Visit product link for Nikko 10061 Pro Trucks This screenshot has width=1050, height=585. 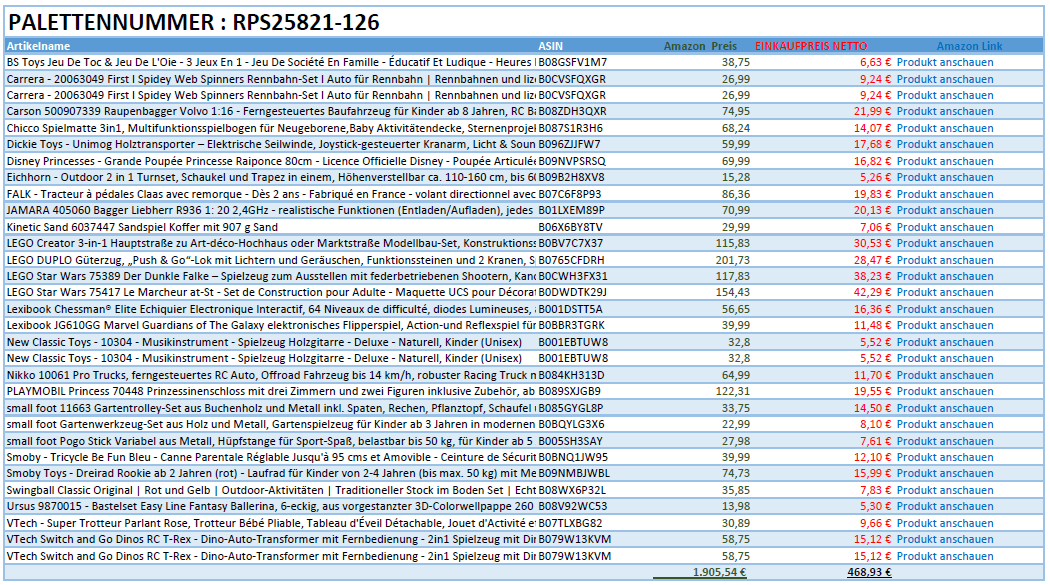944,375
